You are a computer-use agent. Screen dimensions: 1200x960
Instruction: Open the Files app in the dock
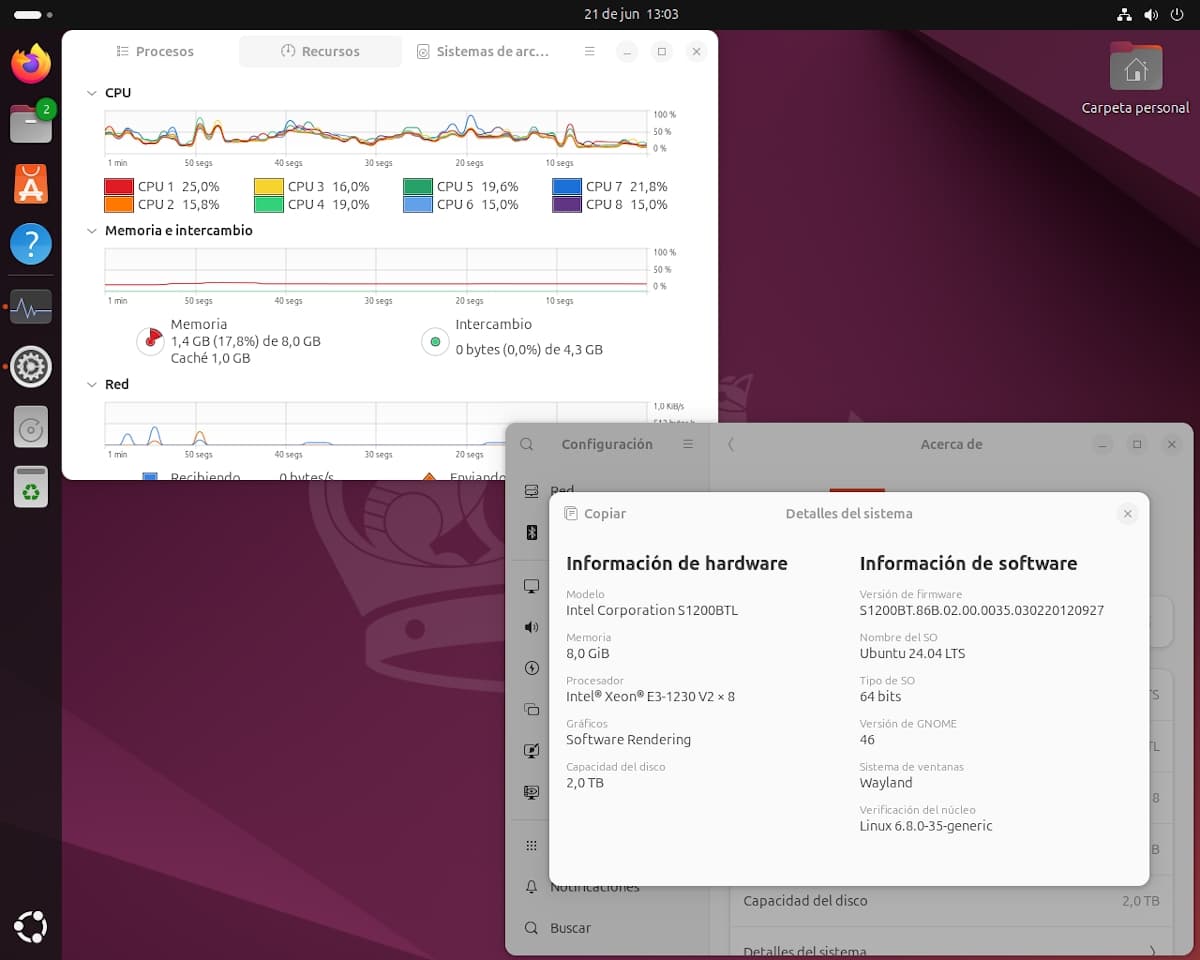pyautogui.click(x=31, y=124)
